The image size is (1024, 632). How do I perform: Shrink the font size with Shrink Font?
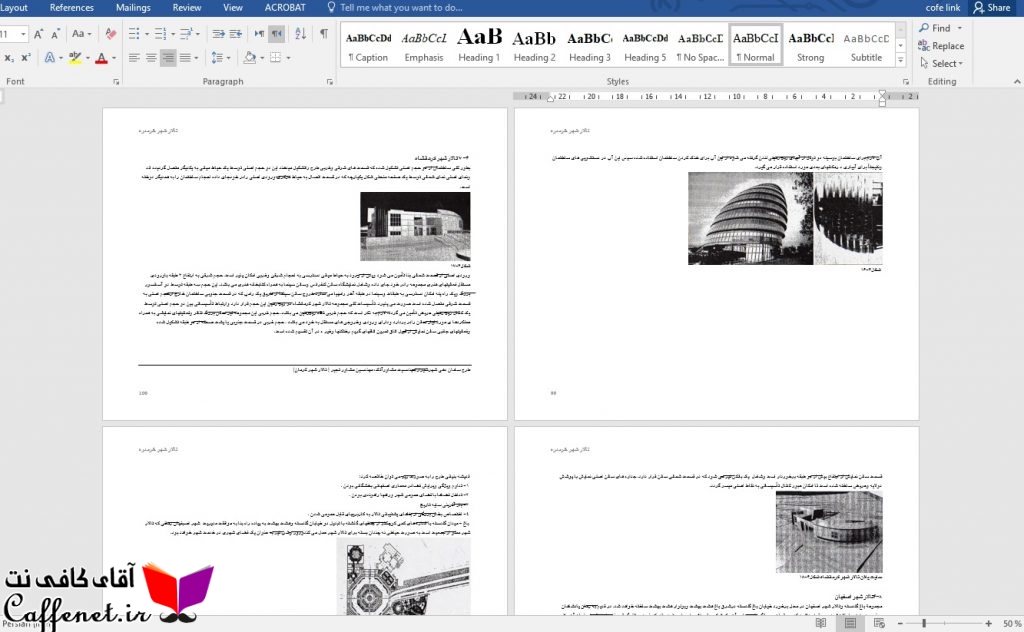point(56,34)
